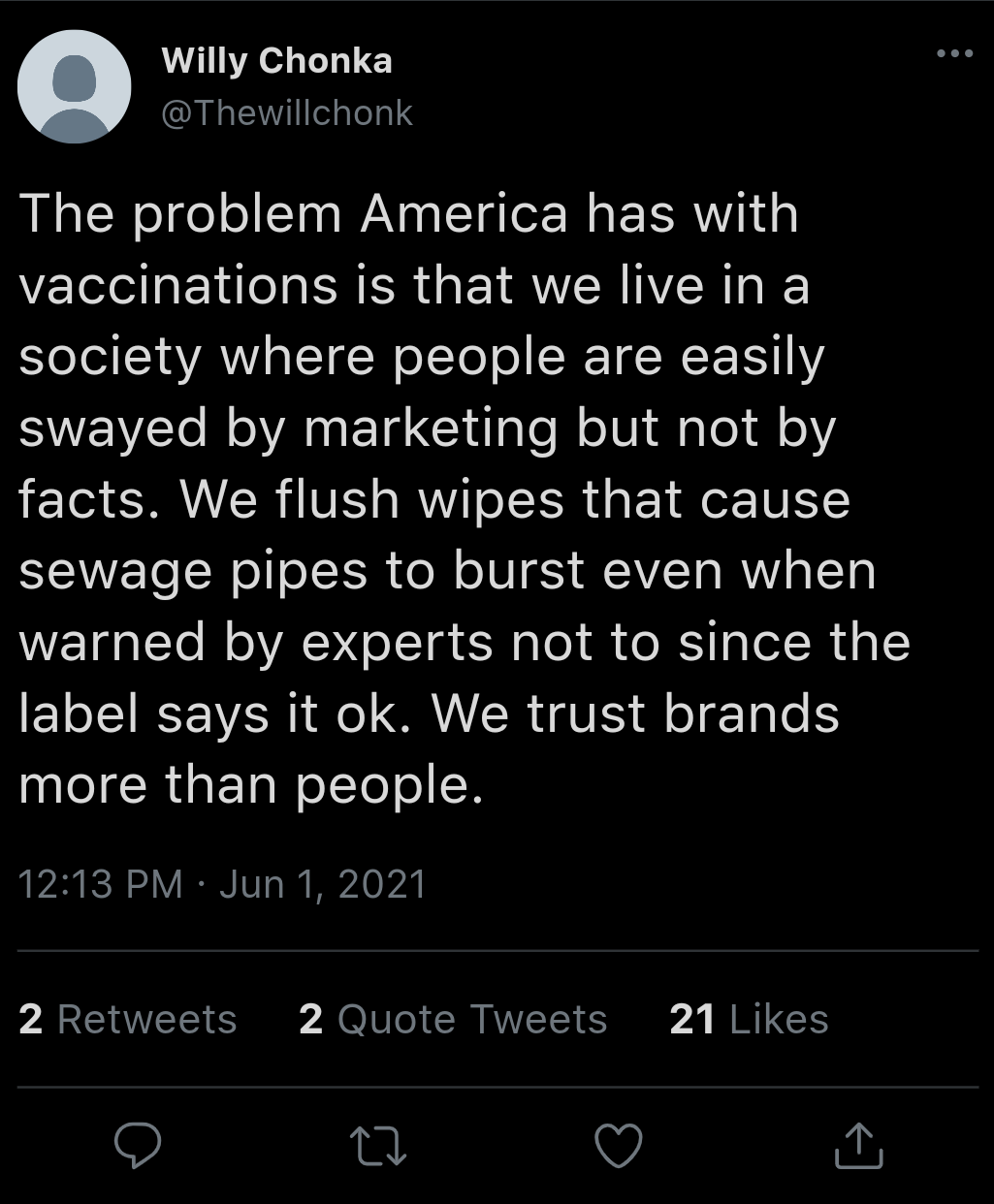Open the 21 Likes list
The height and width of the screenshot is (1204, 994).
pyautogui.click(x=747, y=1019)
